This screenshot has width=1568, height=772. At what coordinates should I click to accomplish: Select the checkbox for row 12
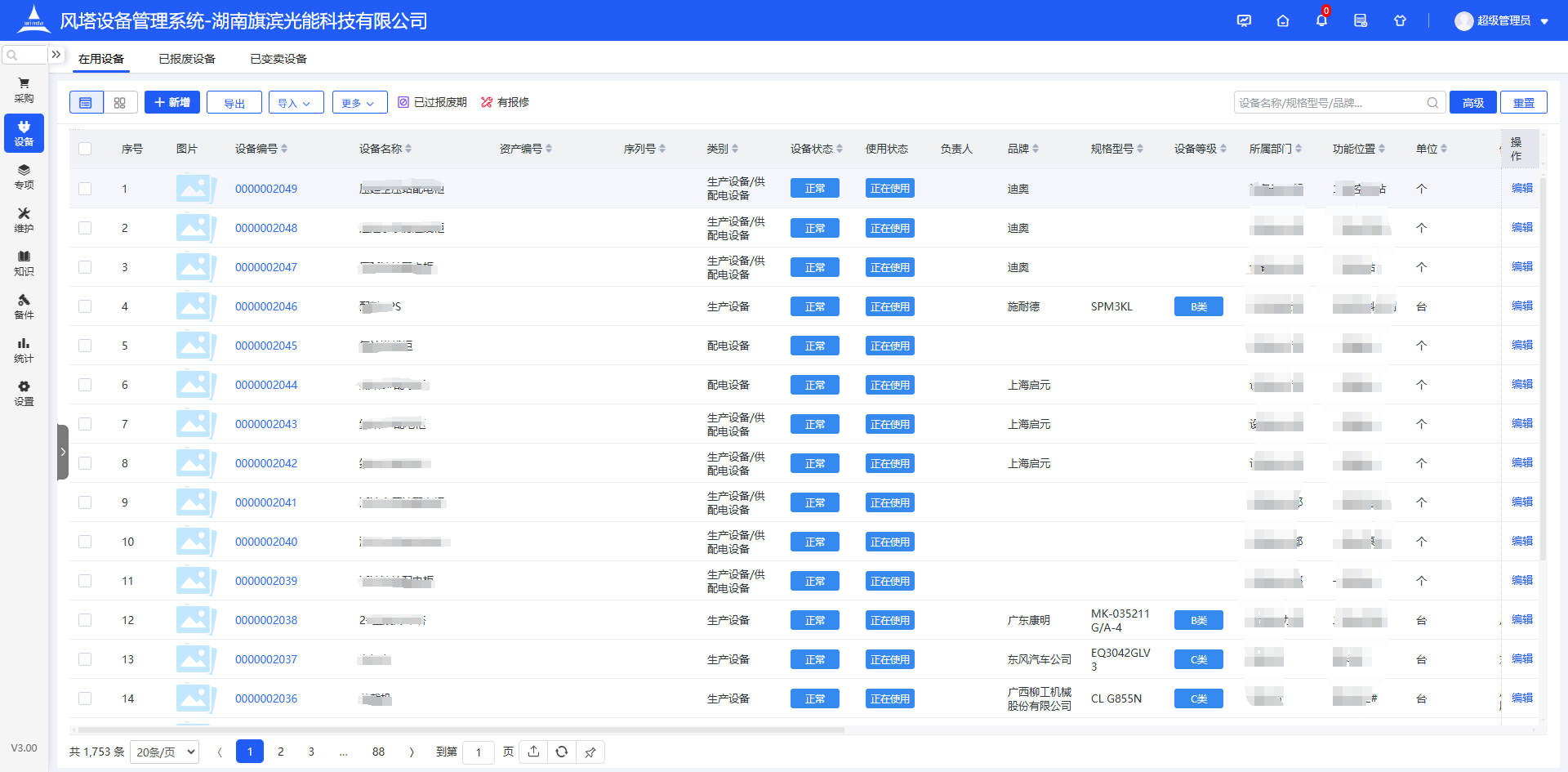point(85,620)
